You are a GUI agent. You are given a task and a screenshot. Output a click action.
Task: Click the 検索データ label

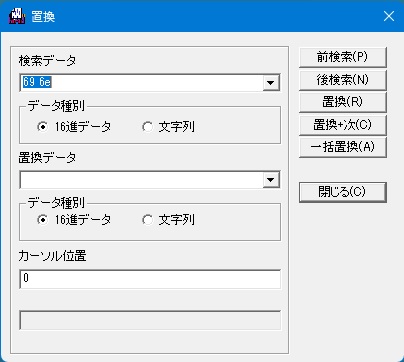point(47,61)
